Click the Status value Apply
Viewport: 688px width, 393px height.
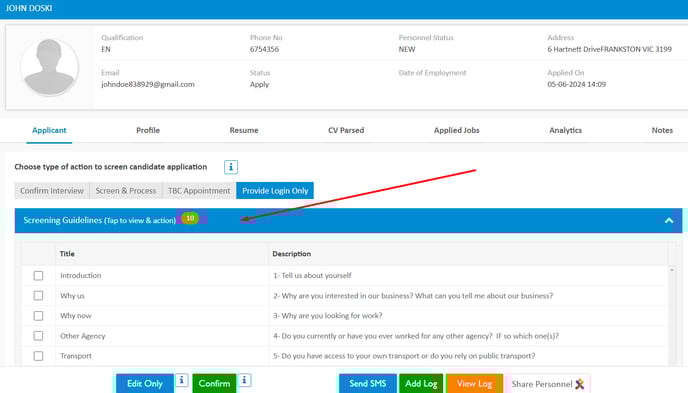(x=259, y=84)
